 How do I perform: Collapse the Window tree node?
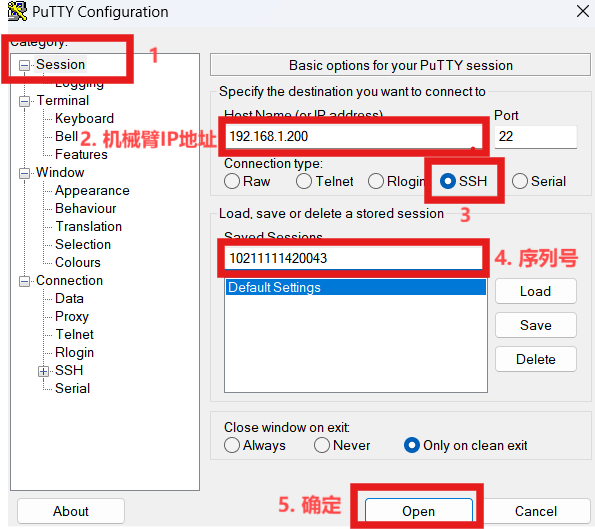[24, 173]
